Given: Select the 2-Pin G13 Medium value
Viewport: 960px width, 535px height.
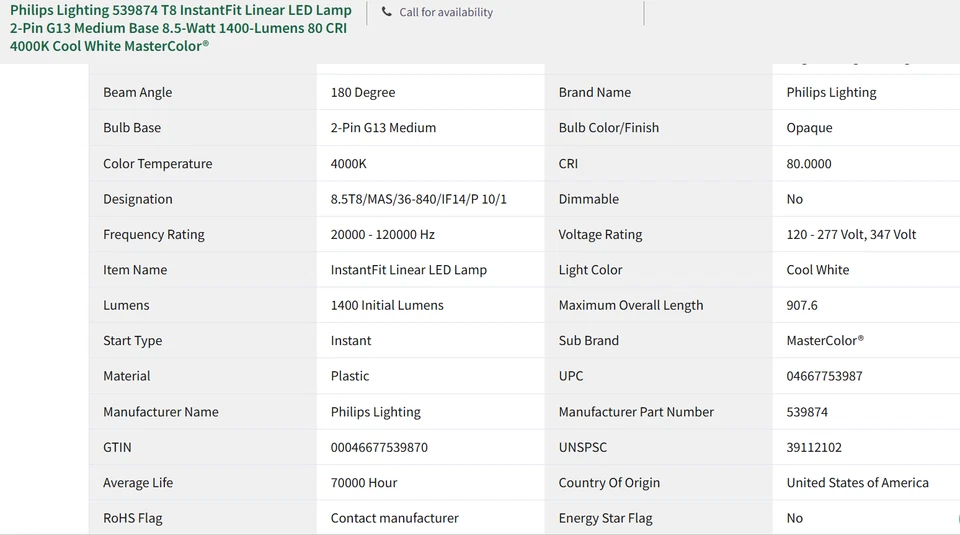Looking at the screenshot, I should (x=383, y=128).
